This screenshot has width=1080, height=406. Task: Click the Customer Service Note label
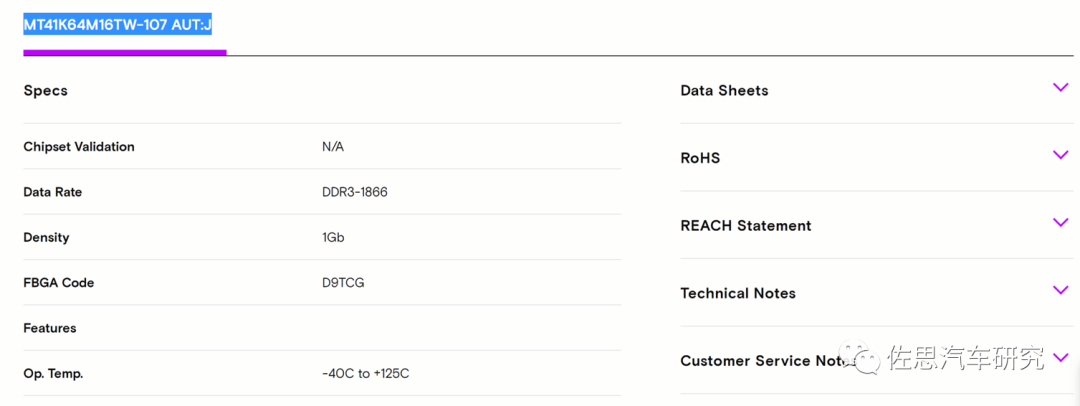[x=760, y=361]
